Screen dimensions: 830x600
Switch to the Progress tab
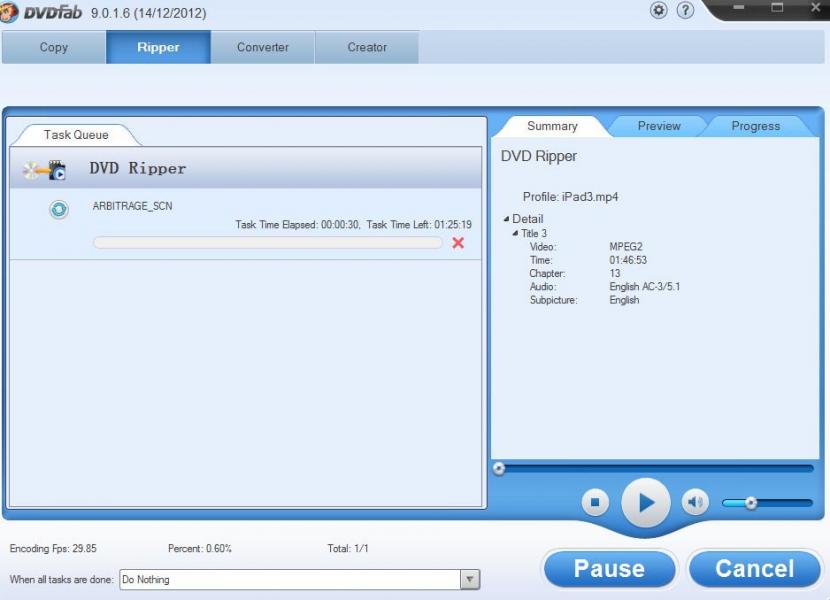(755, 126)
